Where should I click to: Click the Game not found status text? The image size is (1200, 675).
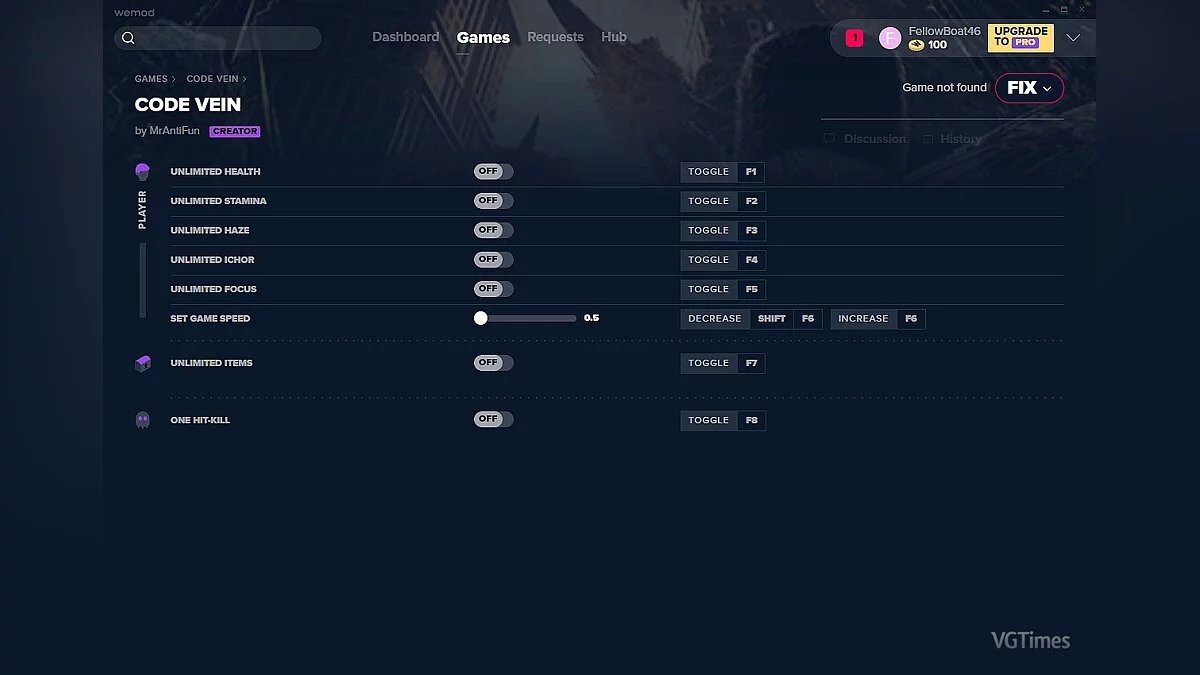click(x=944, y=88)
